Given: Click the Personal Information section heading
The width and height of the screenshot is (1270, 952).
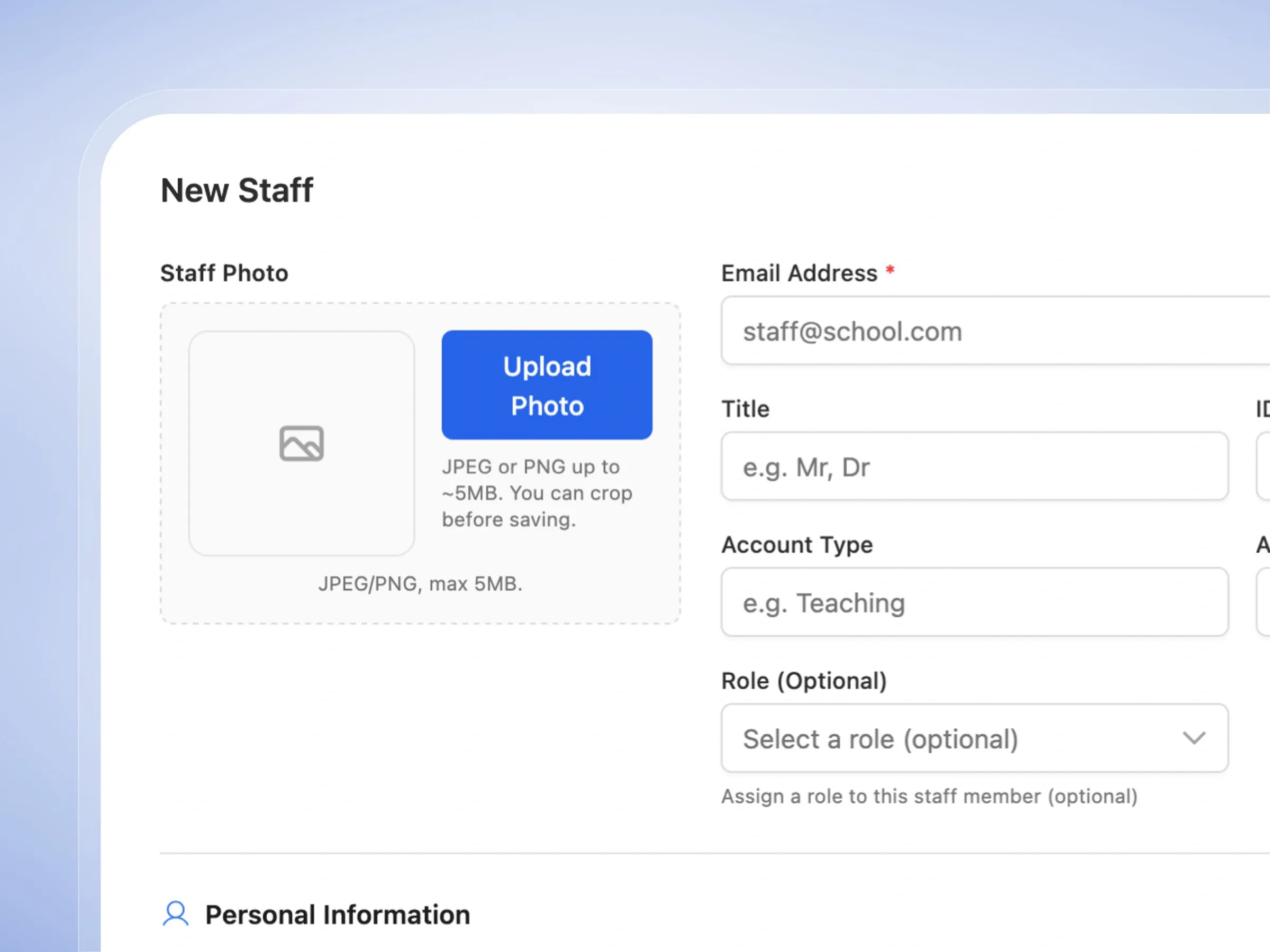Looking at the screenshot, I should (x=338, y=914).
